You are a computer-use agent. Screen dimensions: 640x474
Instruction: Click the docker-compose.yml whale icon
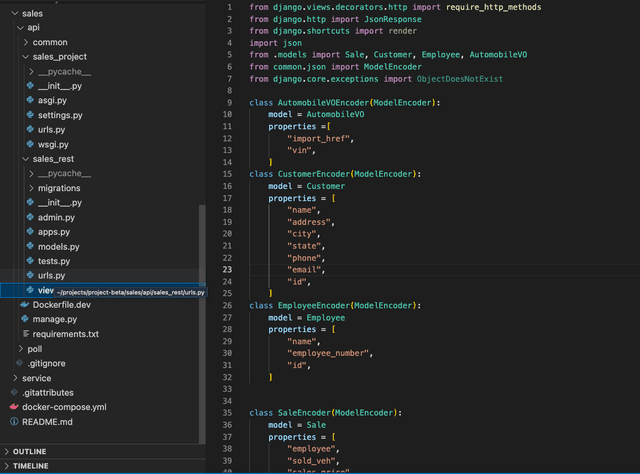click(14, 407)
